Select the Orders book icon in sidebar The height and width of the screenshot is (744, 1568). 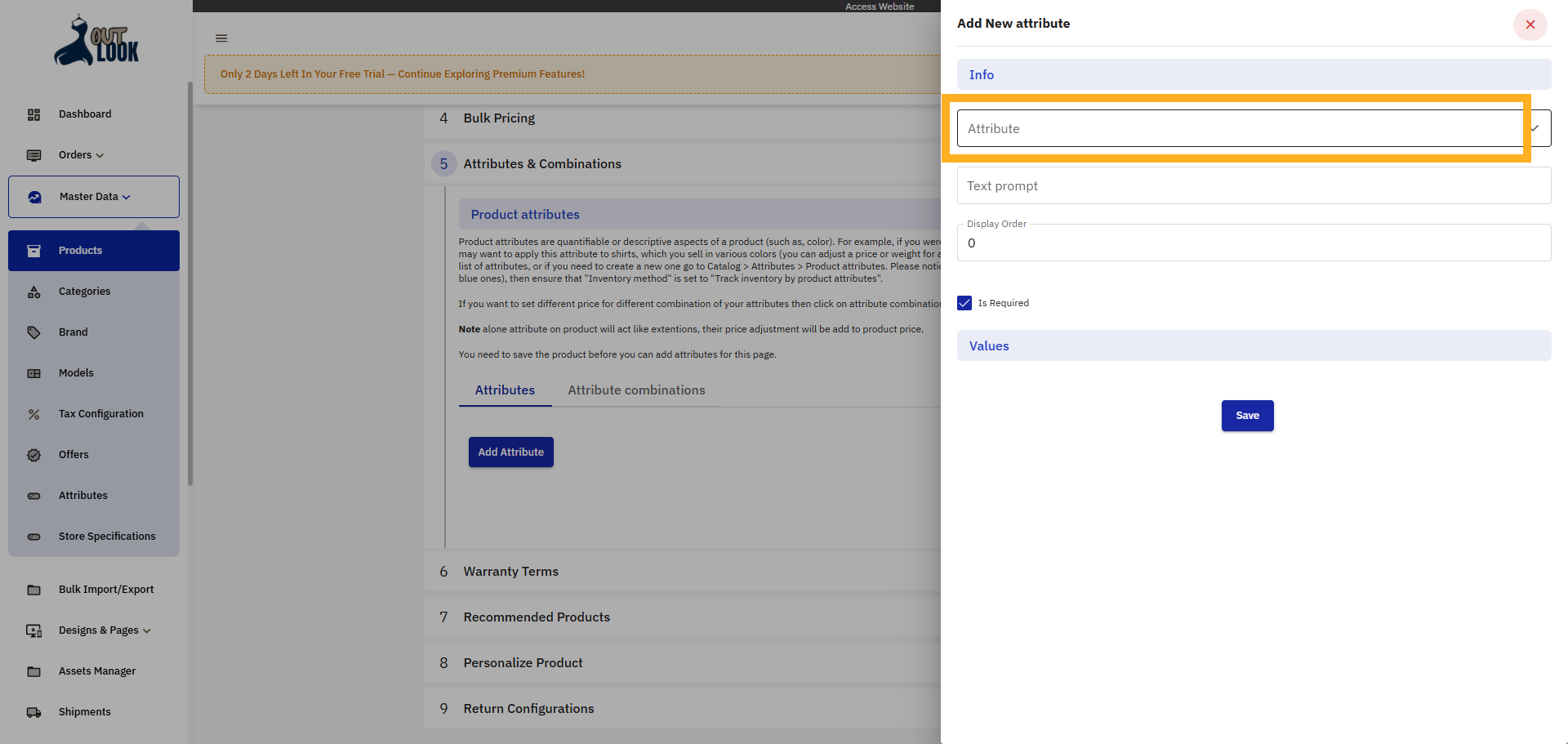tap(33, 155)
